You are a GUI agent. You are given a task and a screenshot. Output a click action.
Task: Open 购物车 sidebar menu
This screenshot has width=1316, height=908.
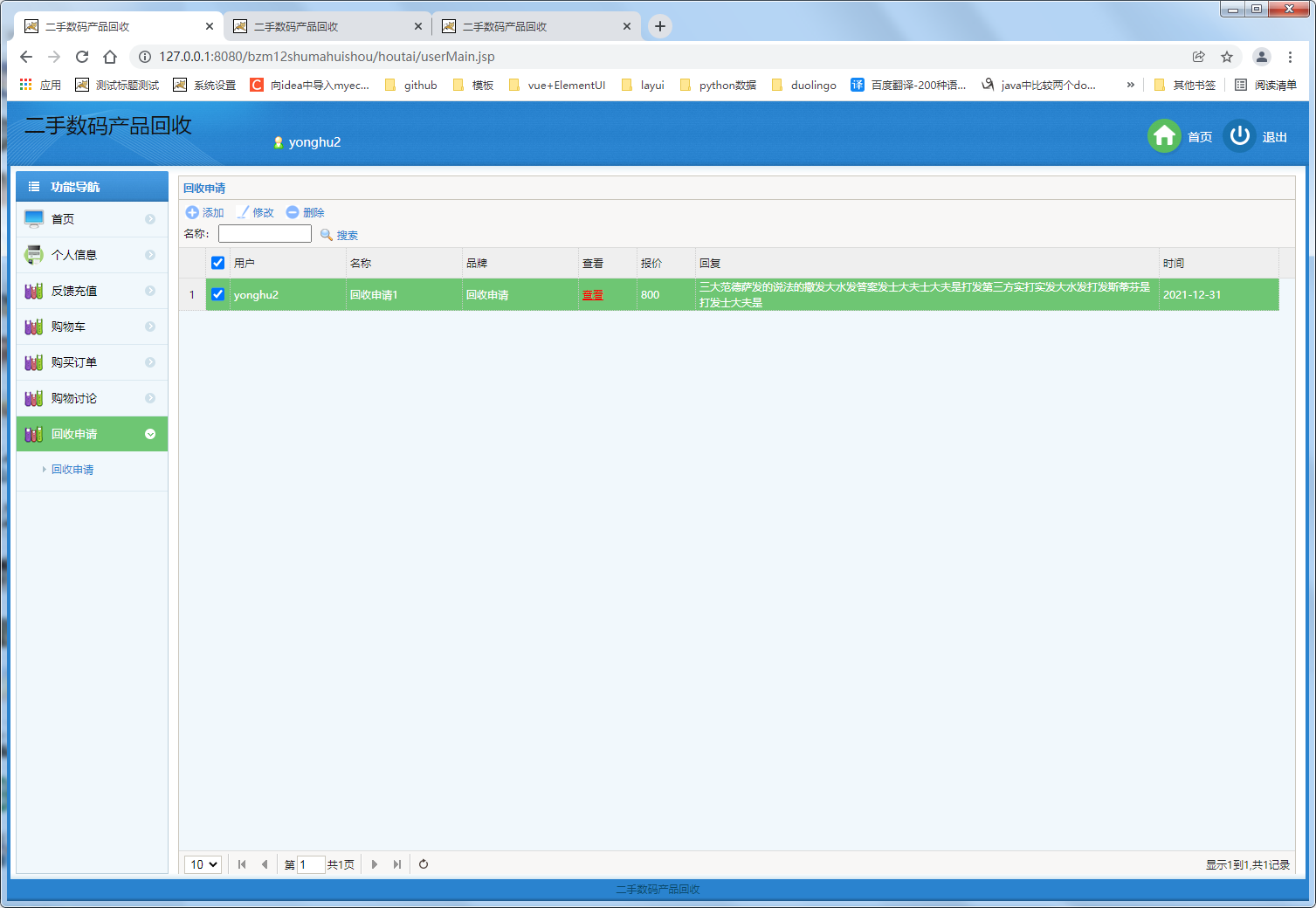click(x=92, y=327)
